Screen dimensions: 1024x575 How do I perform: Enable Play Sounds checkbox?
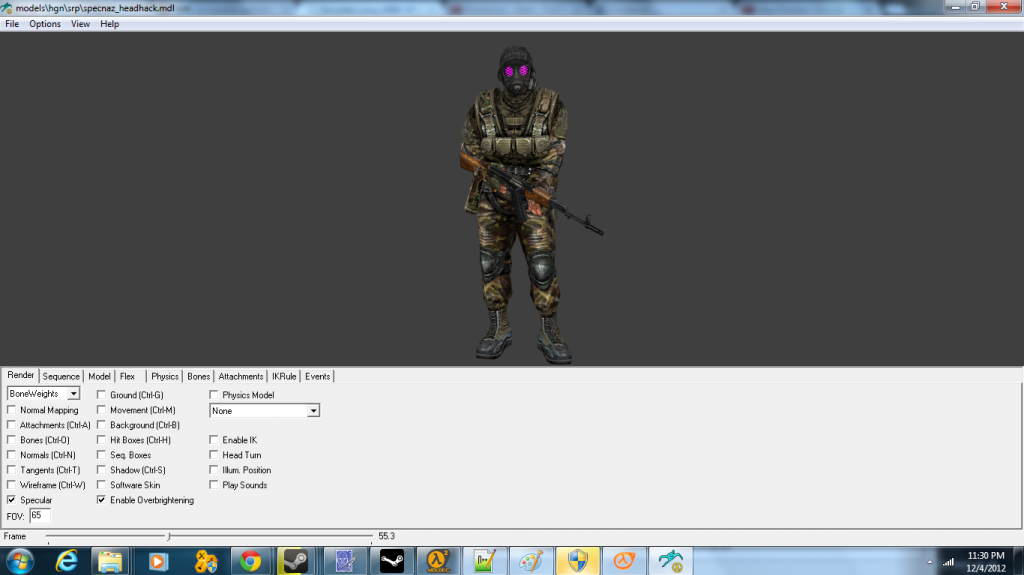click(214, 485)
